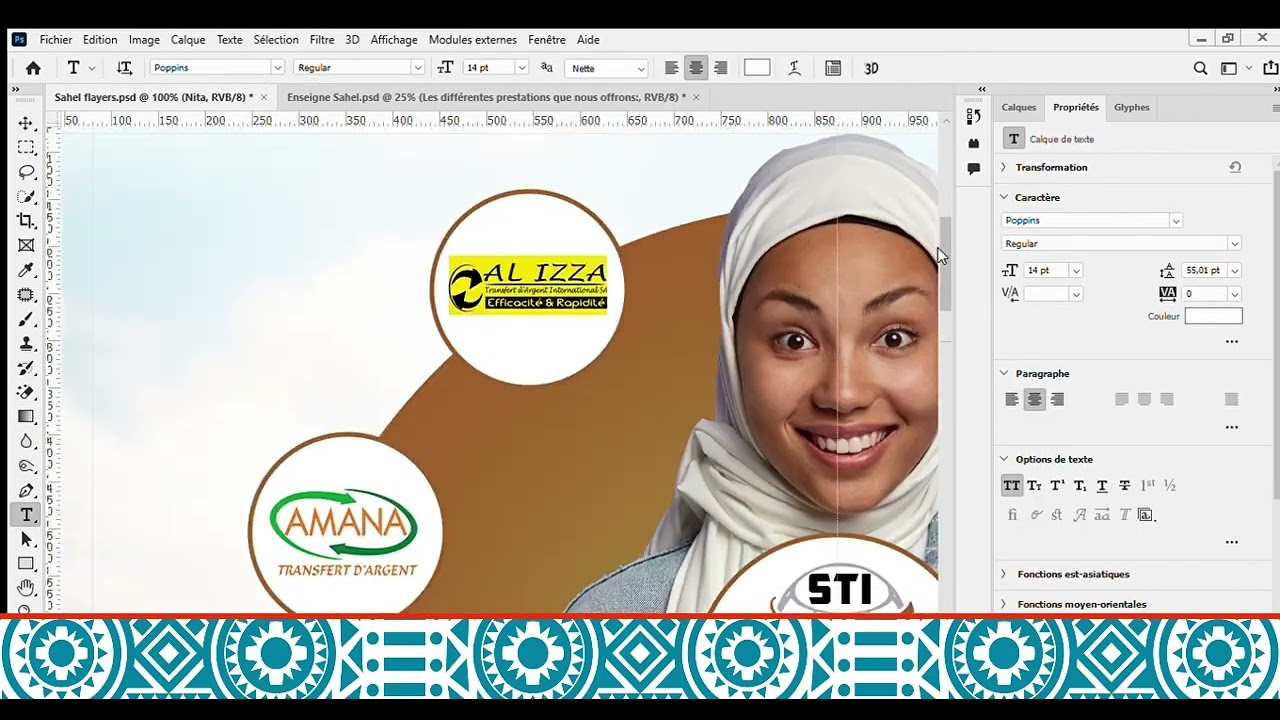
Task: Select the Path Selection arrow tool
Action: [26, 540]
